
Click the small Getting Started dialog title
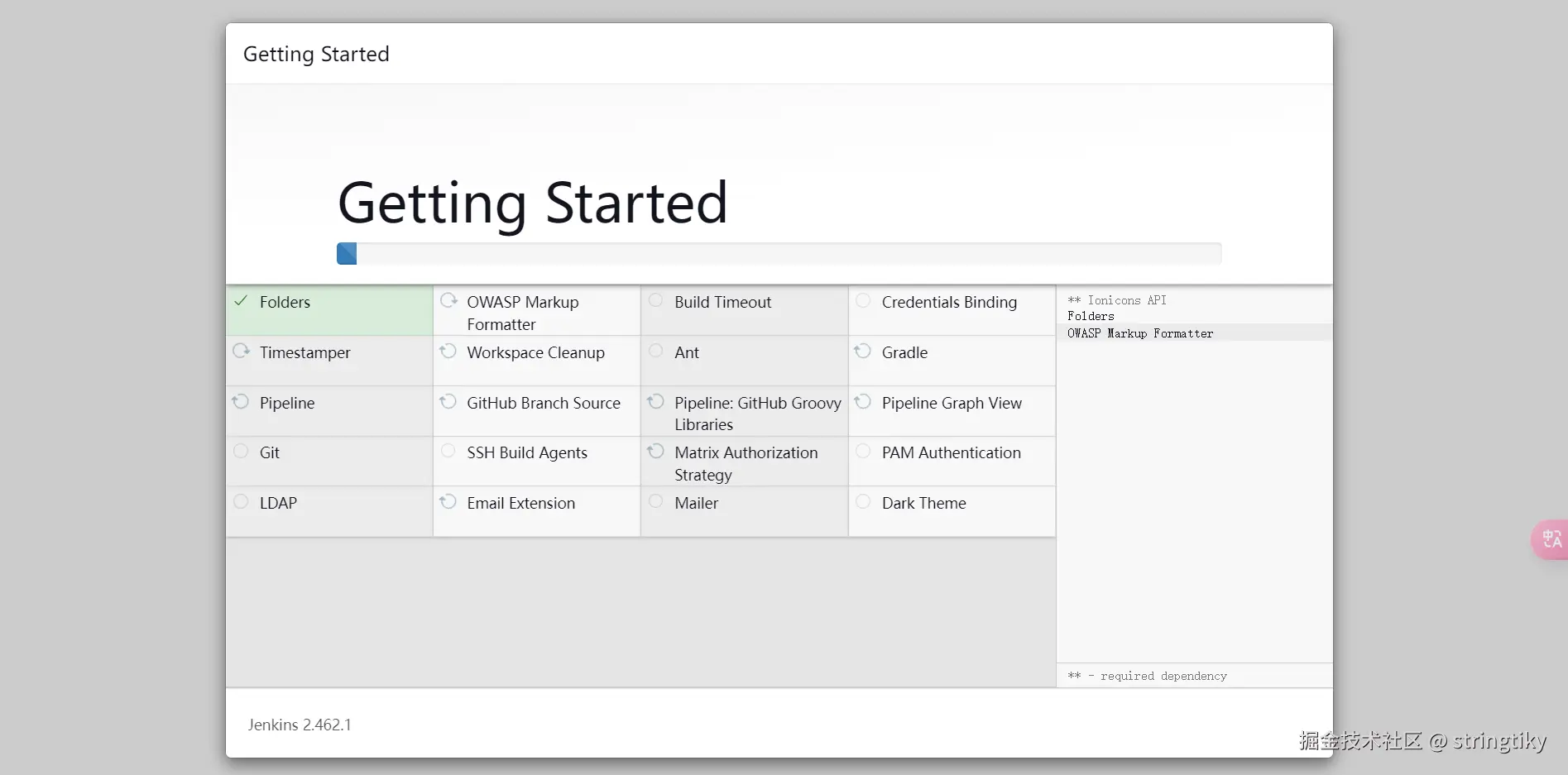coord(316,54)
